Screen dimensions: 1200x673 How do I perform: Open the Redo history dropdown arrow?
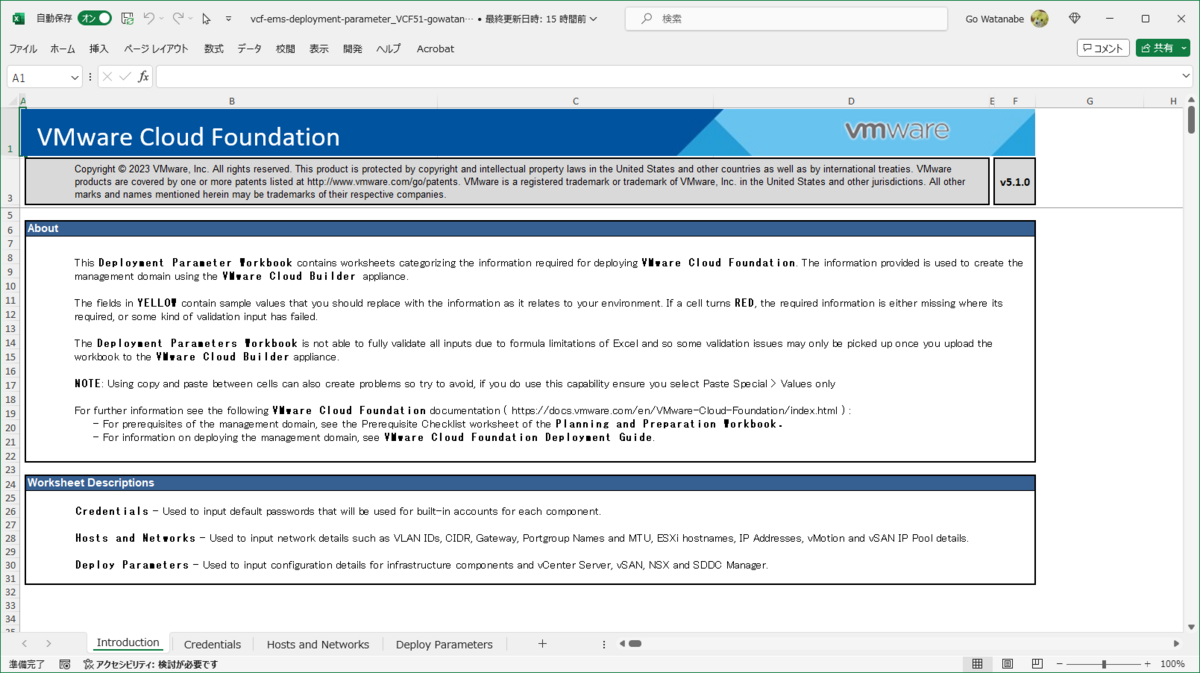[191, 19]
